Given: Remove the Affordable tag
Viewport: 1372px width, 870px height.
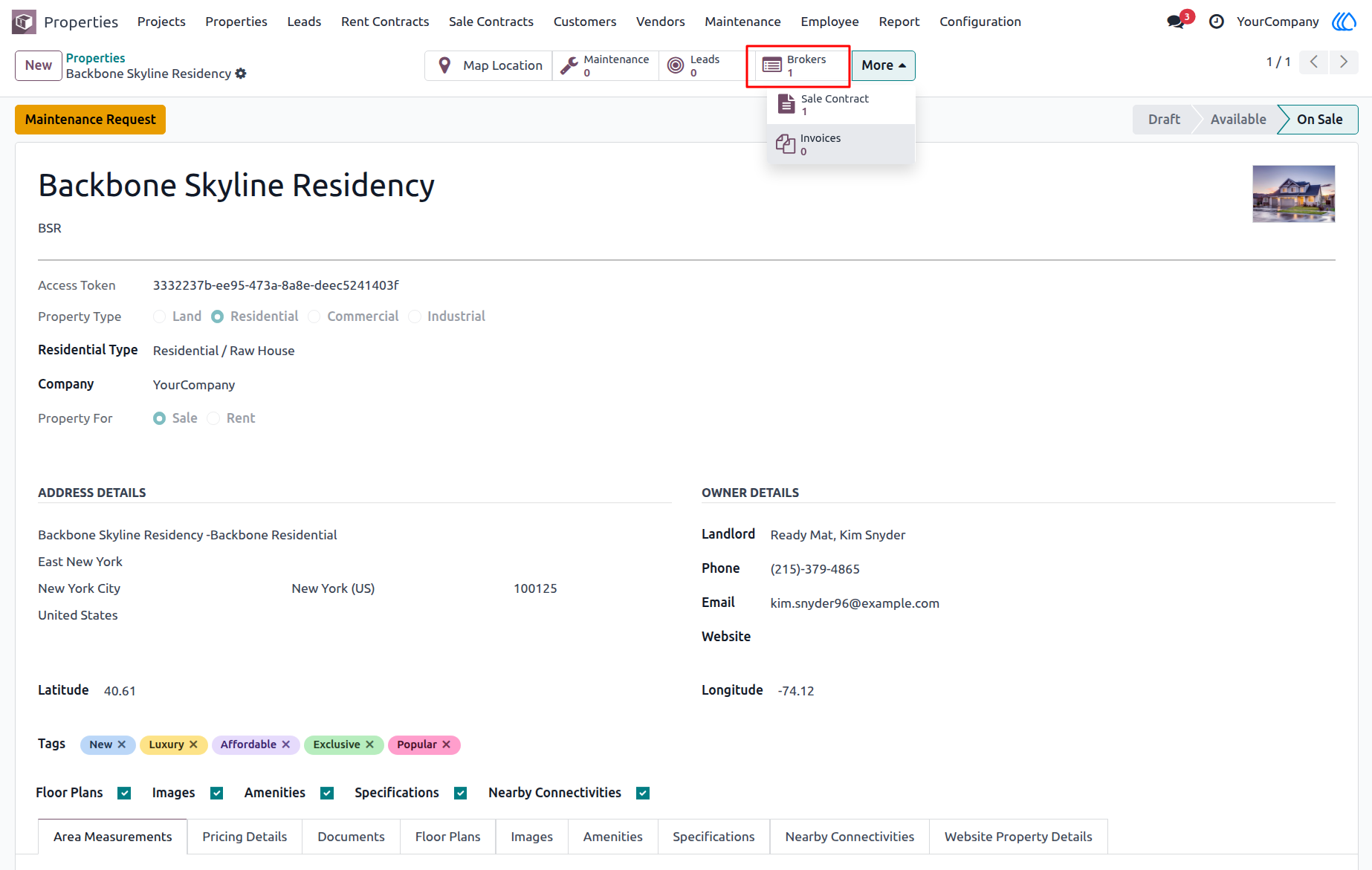Looking at the screenshot, I should click(286, 744).
